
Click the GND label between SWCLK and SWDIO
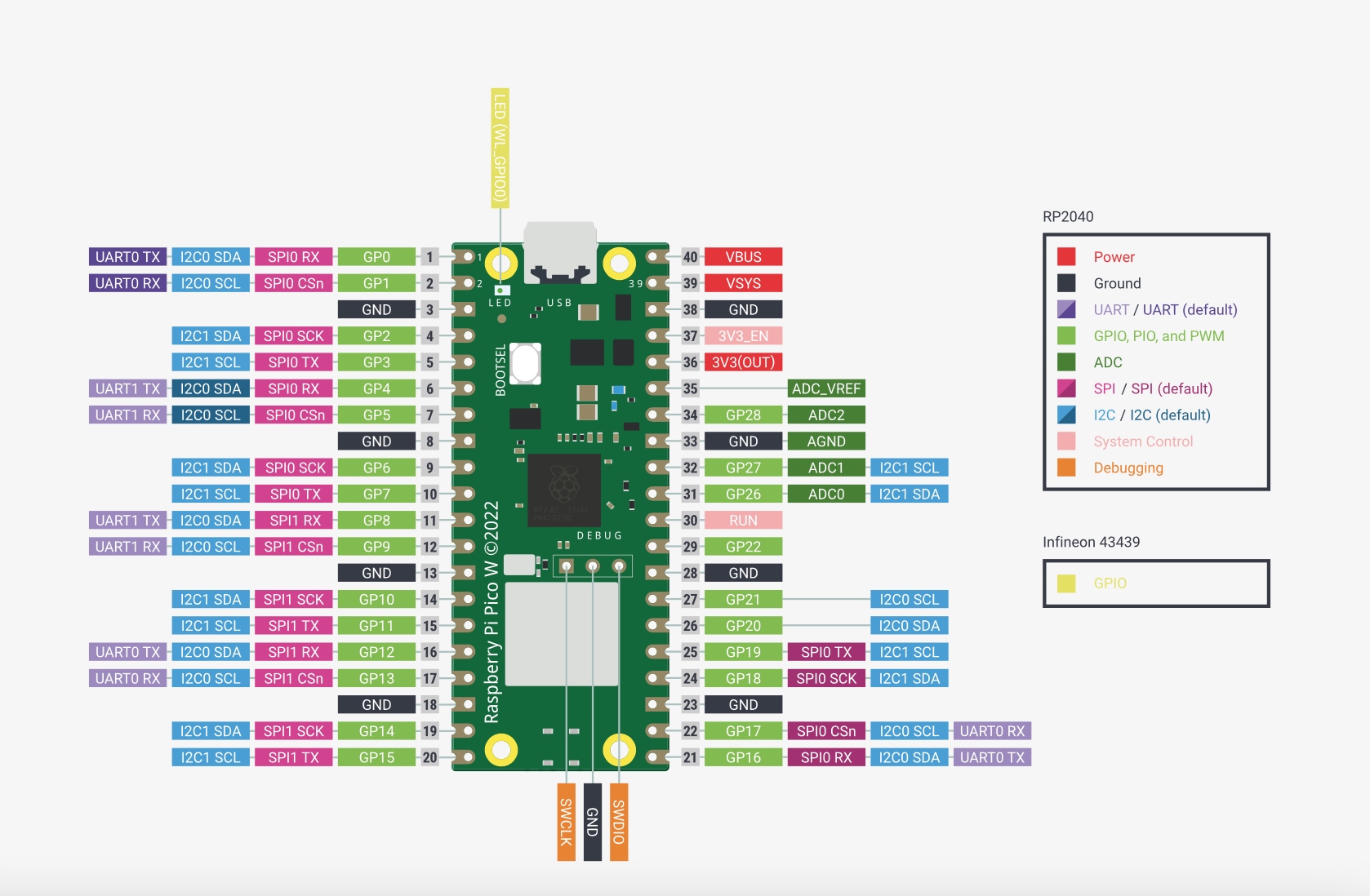tap(593, 822)
